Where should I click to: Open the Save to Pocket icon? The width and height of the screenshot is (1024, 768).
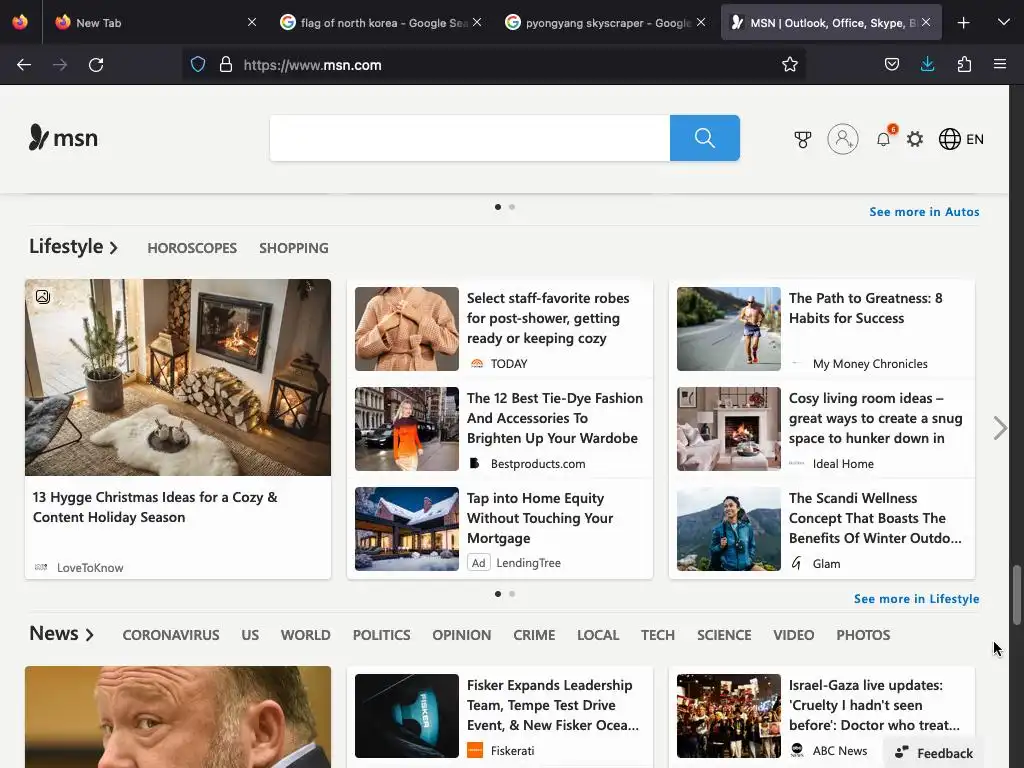point(891,65)
